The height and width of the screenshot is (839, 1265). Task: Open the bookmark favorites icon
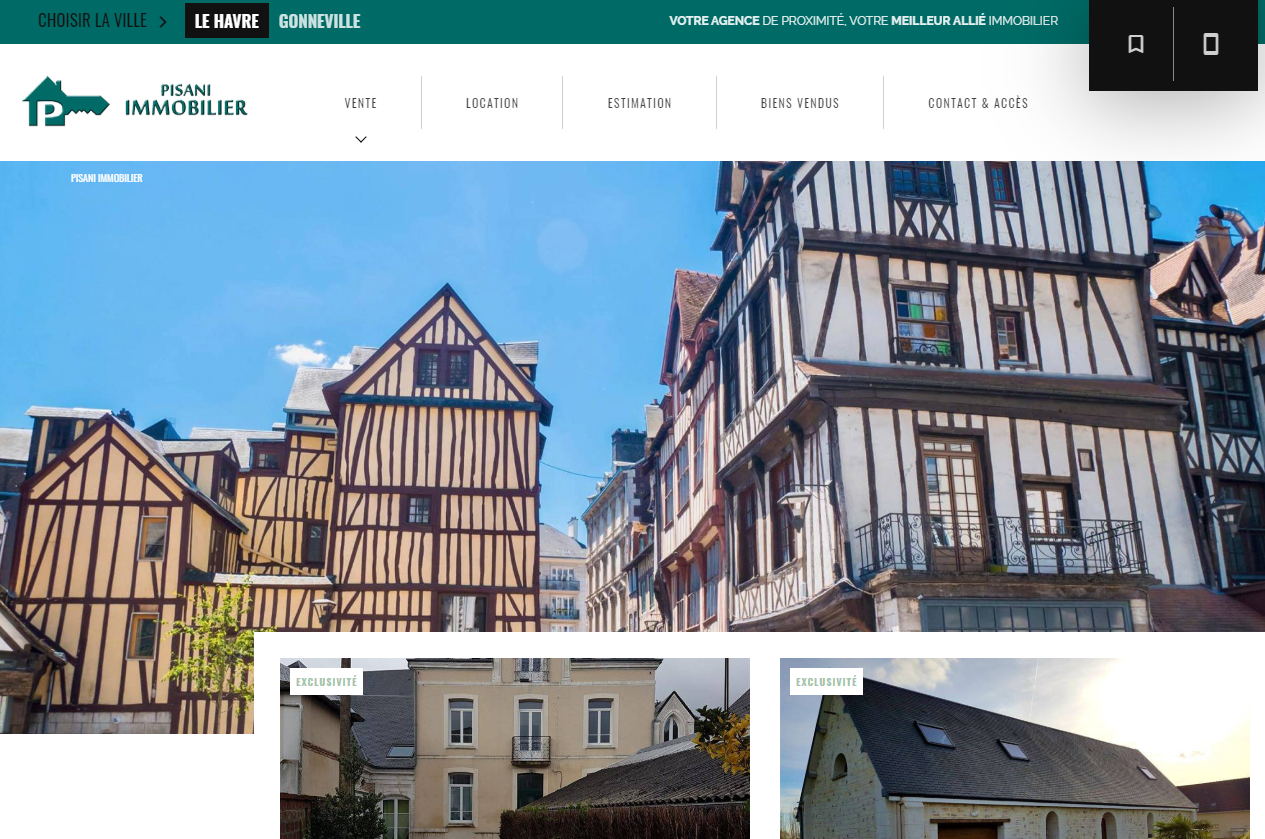click(1135, 44)
